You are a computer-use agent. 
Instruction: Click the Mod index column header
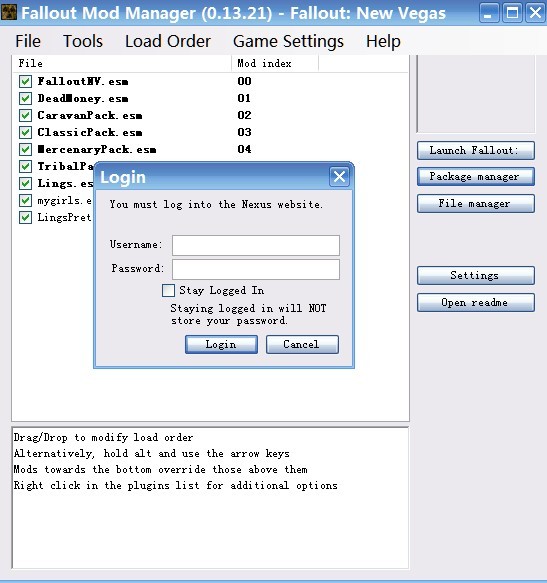[275, 63]
